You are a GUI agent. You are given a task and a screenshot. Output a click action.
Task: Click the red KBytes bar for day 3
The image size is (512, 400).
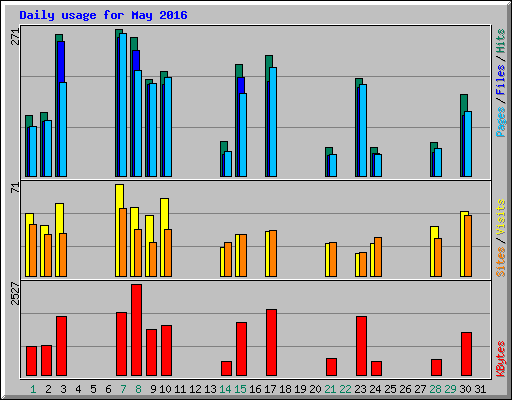[61, 346]
